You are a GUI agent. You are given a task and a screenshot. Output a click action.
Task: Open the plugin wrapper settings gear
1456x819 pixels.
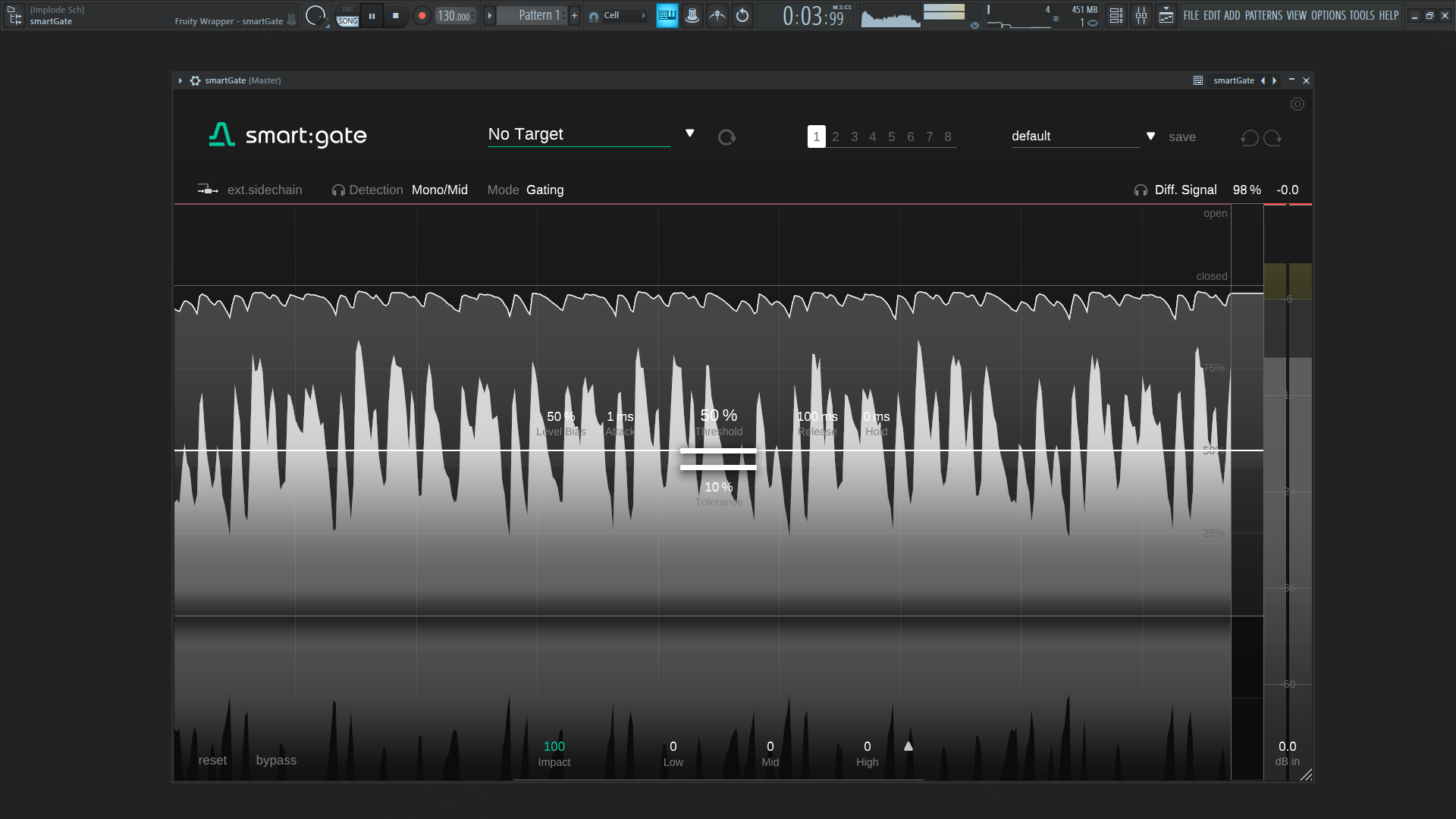195,80
